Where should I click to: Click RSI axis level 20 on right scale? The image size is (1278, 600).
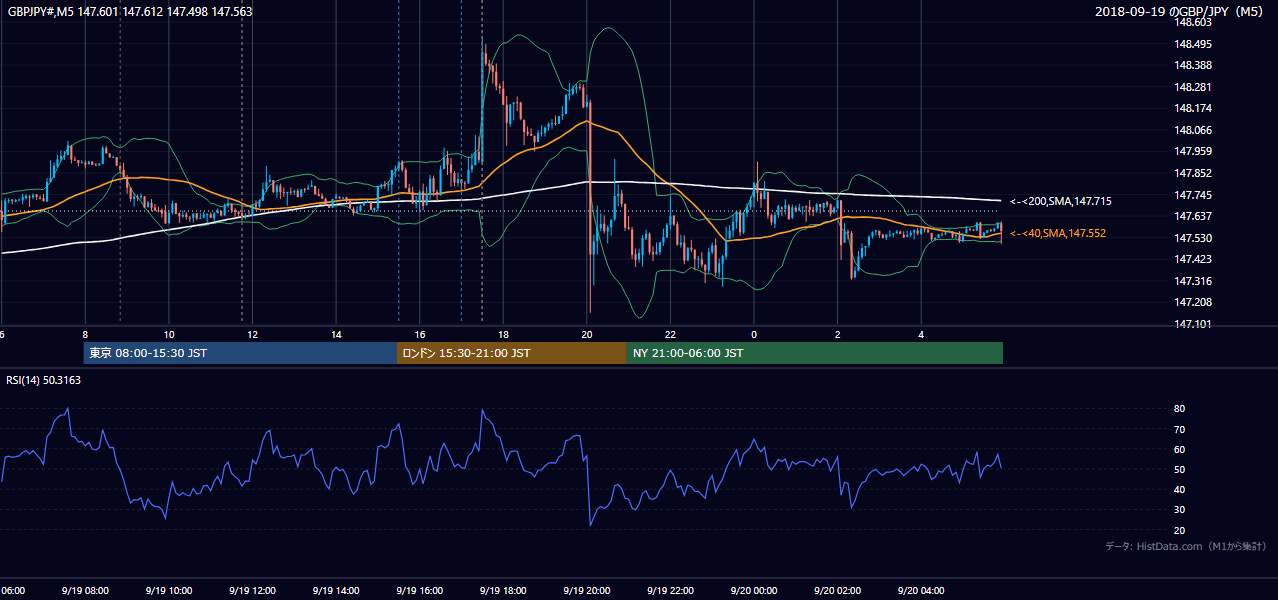[x=1180, y=530]
